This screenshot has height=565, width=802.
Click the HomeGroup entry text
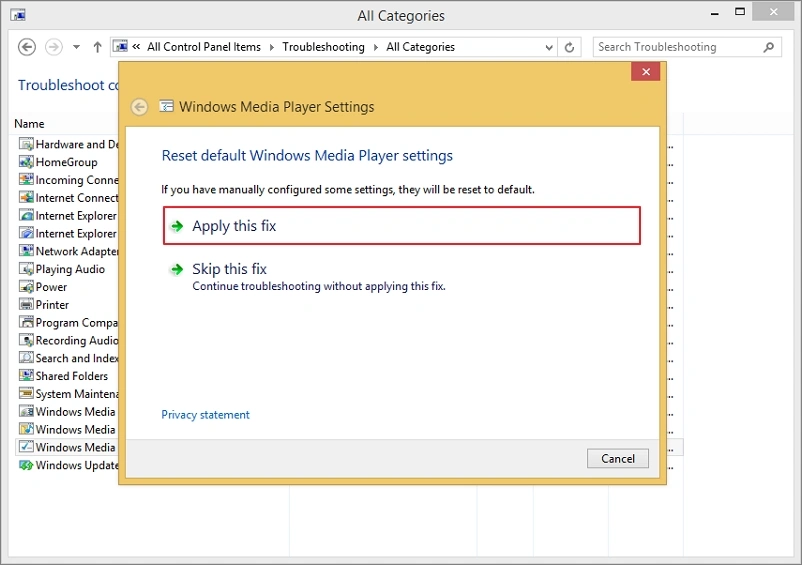pyautogui.click(x=66, y=162)
